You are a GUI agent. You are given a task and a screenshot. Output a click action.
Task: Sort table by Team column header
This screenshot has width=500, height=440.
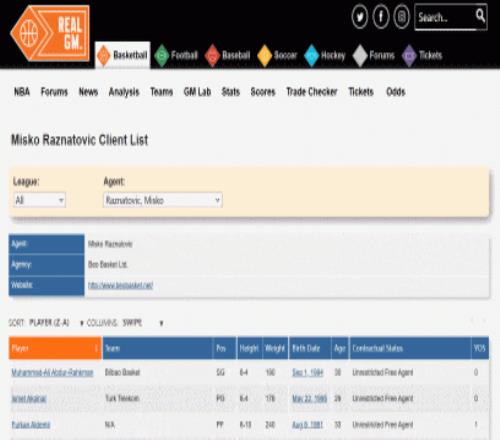[x=157, y=348]
